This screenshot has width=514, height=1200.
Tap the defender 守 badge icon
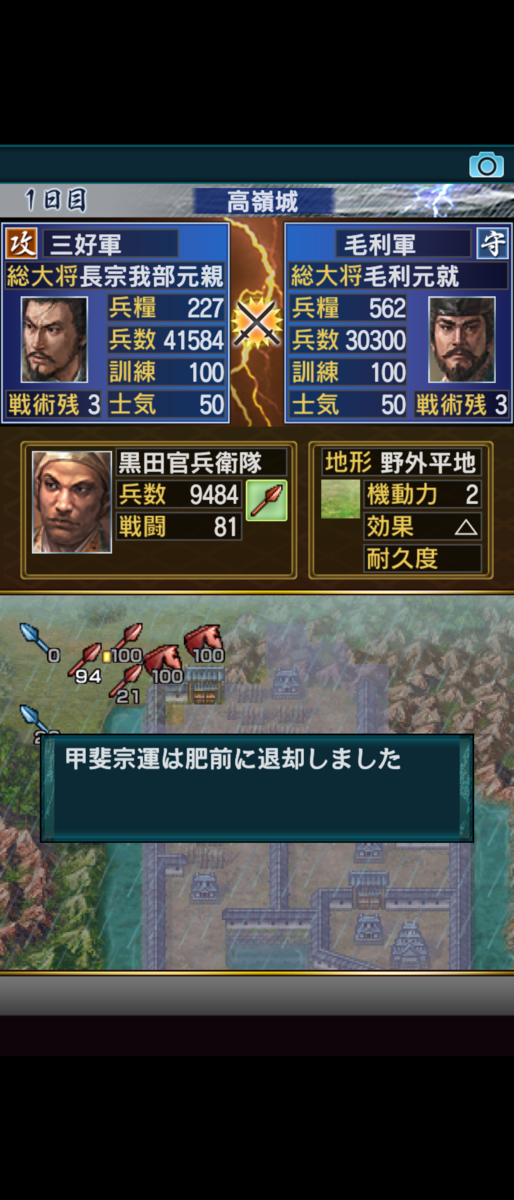[492, 243]
